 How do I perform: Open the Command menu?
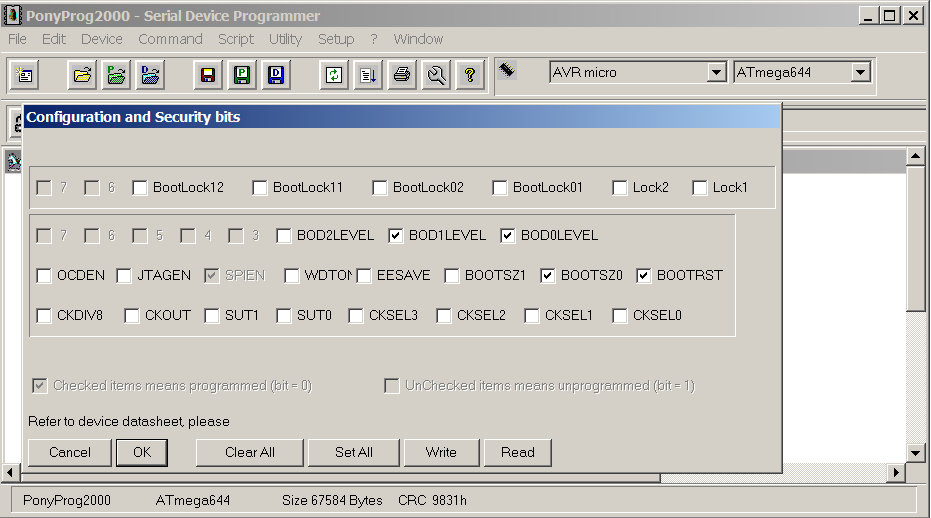[170, 39]
